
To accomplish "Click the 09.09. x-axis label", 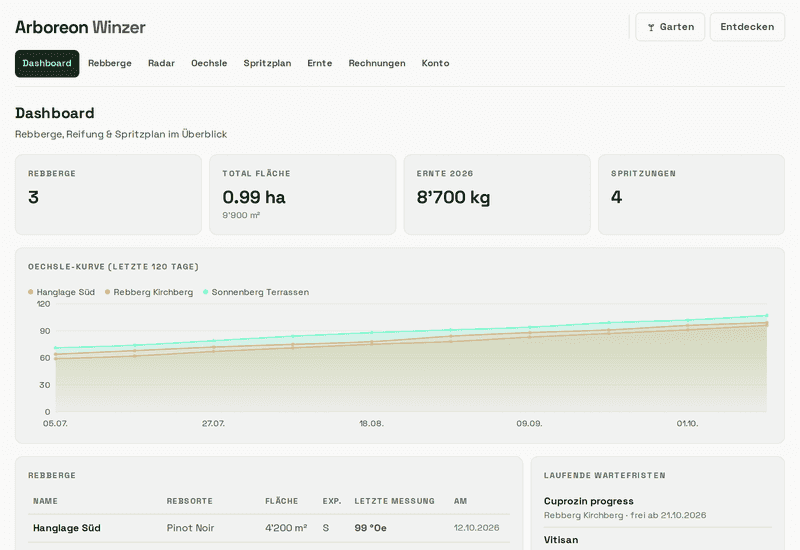I will (x=529, y=423).
